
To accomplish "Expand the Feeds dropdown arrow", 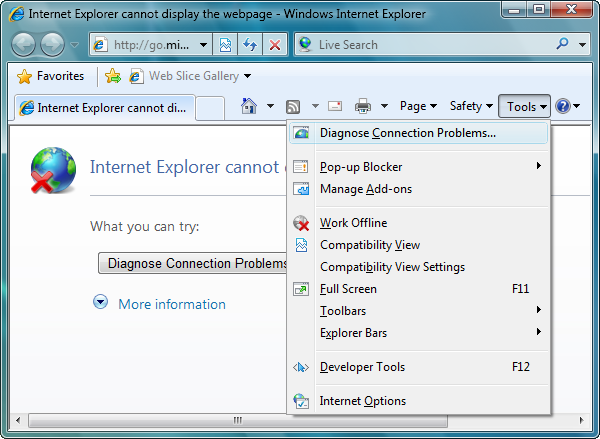I will coord(315,106).
